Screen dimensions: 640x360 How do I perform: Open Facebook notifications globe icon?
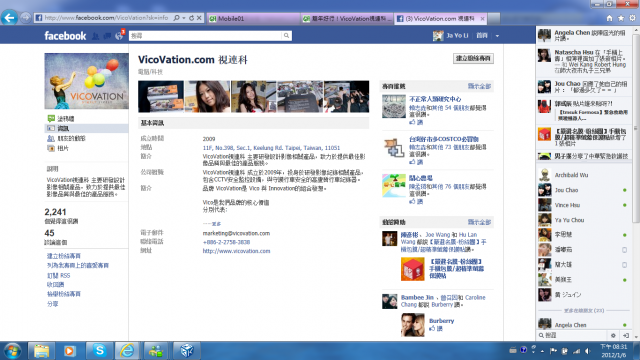(x=119, y=36)
